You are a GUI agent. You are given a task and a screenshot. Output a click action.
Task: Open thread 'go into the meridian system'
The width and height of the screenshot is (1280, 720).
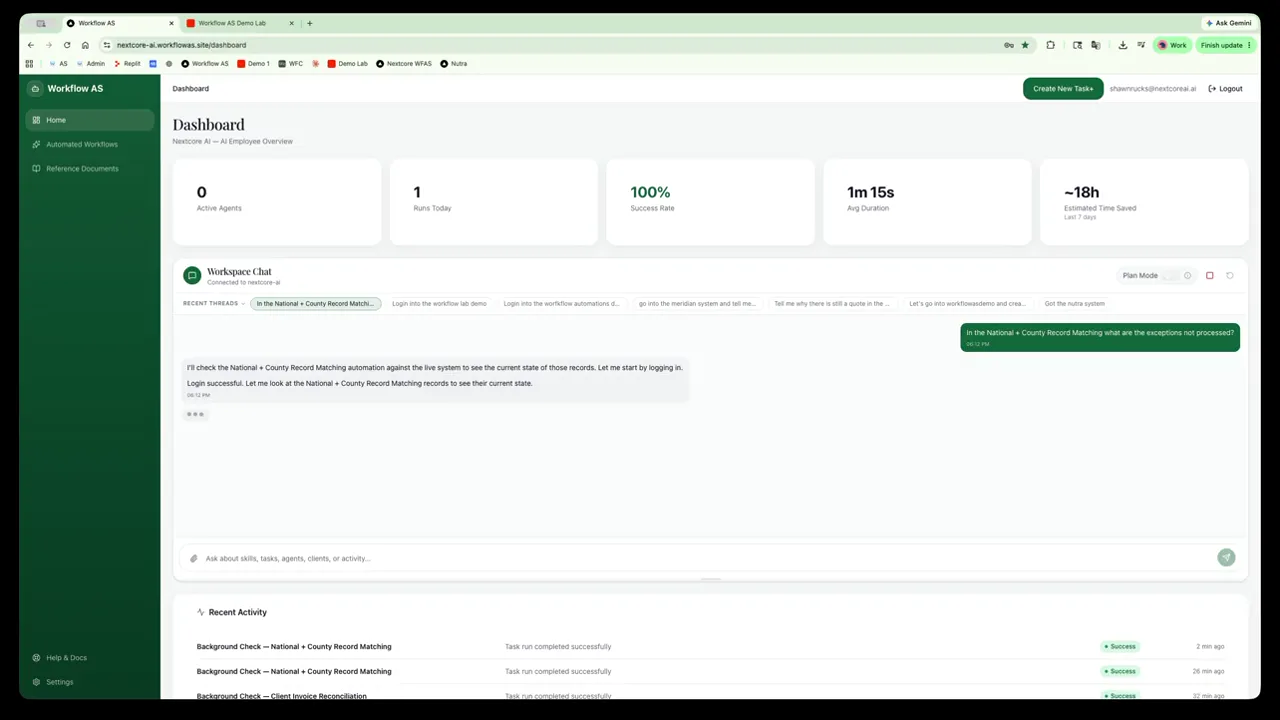(697, 303)
